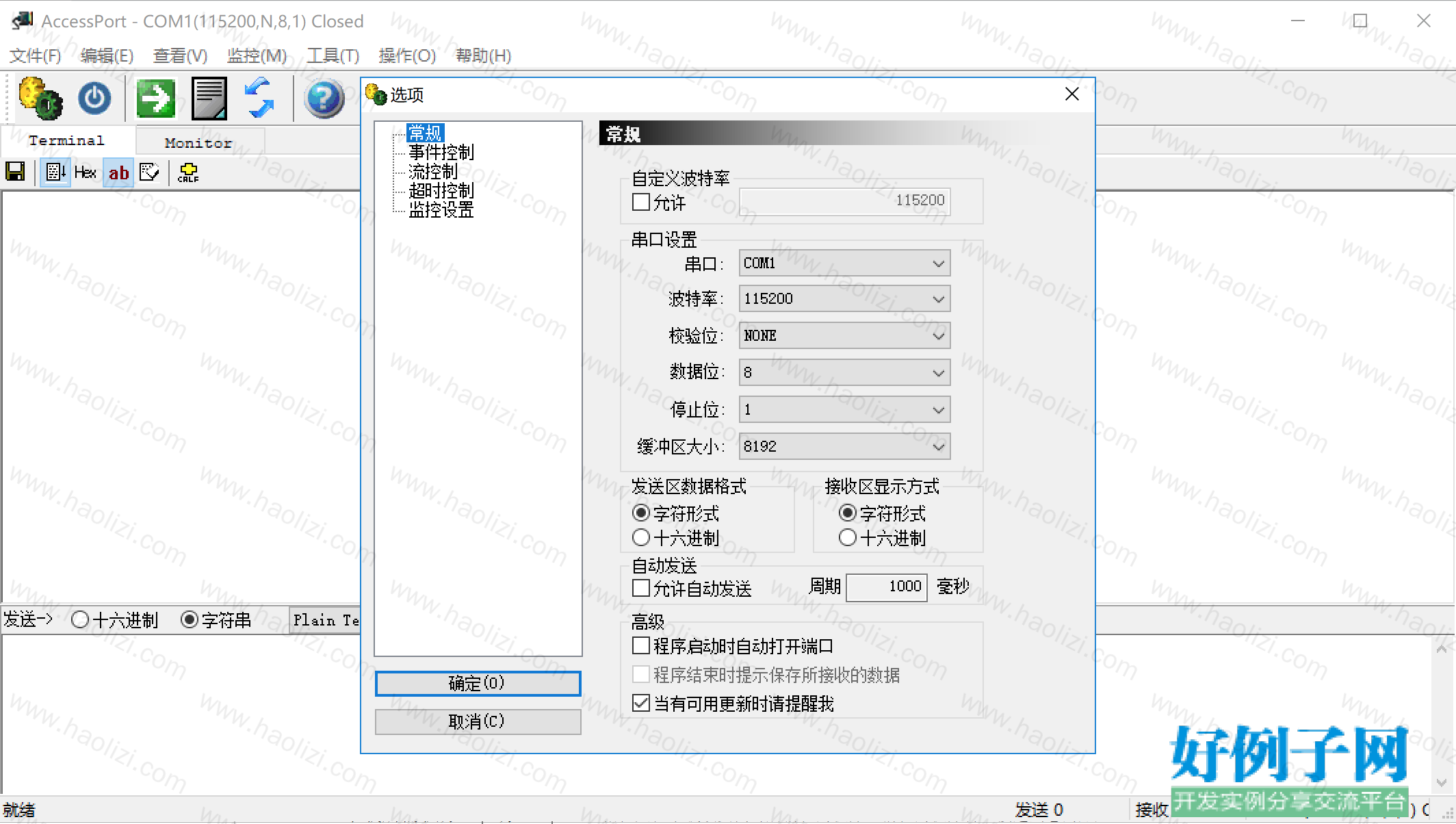Close the 选项 dialog
The width and height of the screenshot is (1456, 824).
pos(1072,94)
